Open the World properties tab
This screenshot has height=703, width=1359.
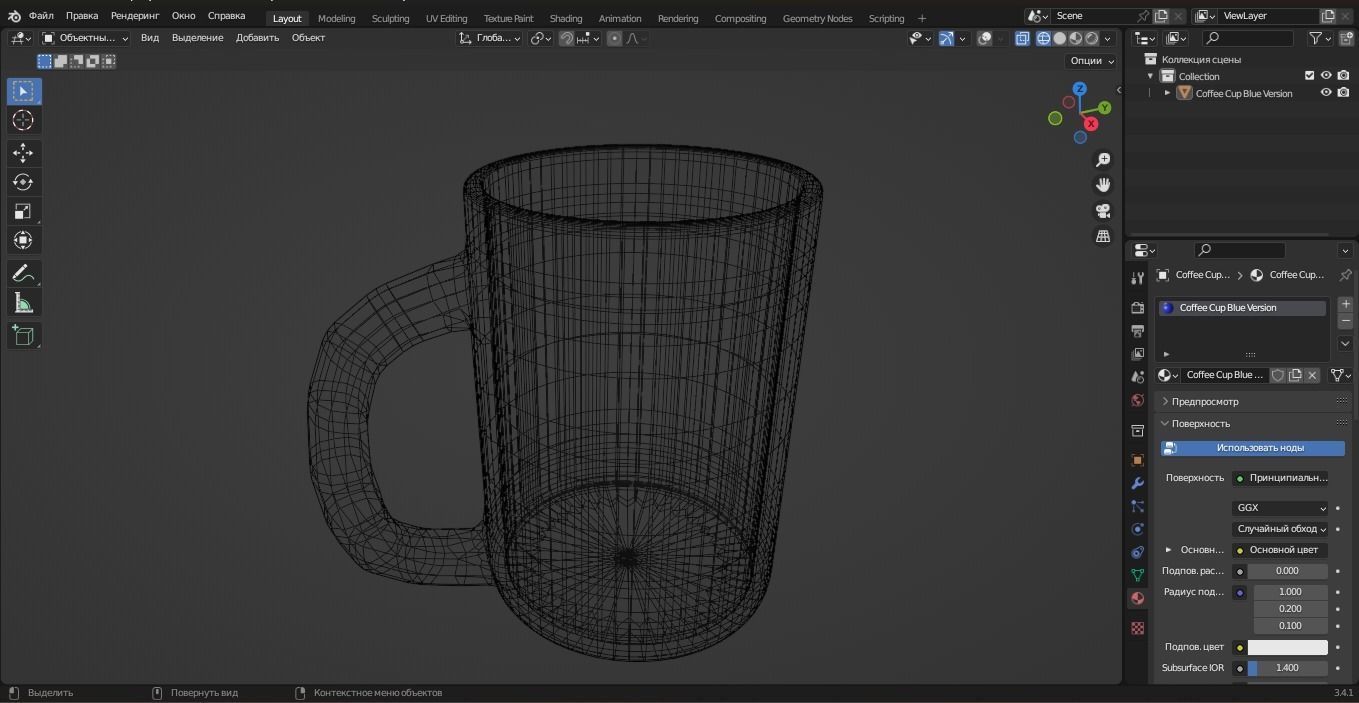click(x=1137, y=400)
